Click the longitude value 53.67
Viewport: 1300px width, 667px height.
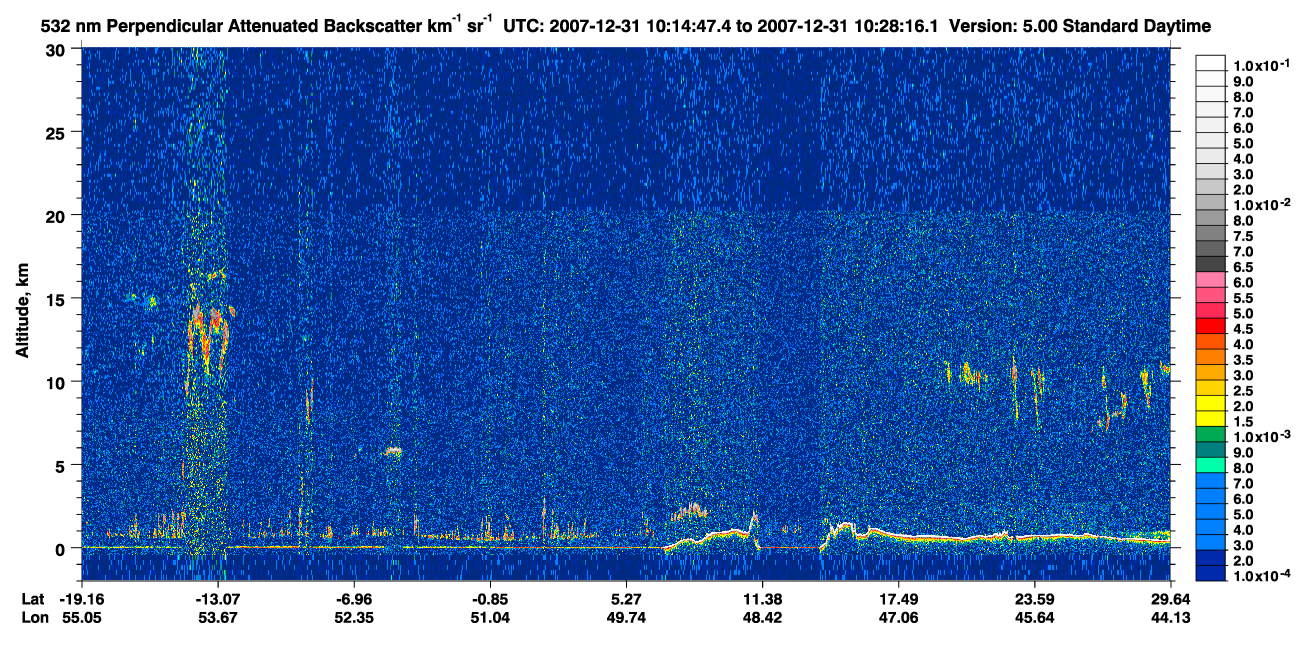(218, 618)
